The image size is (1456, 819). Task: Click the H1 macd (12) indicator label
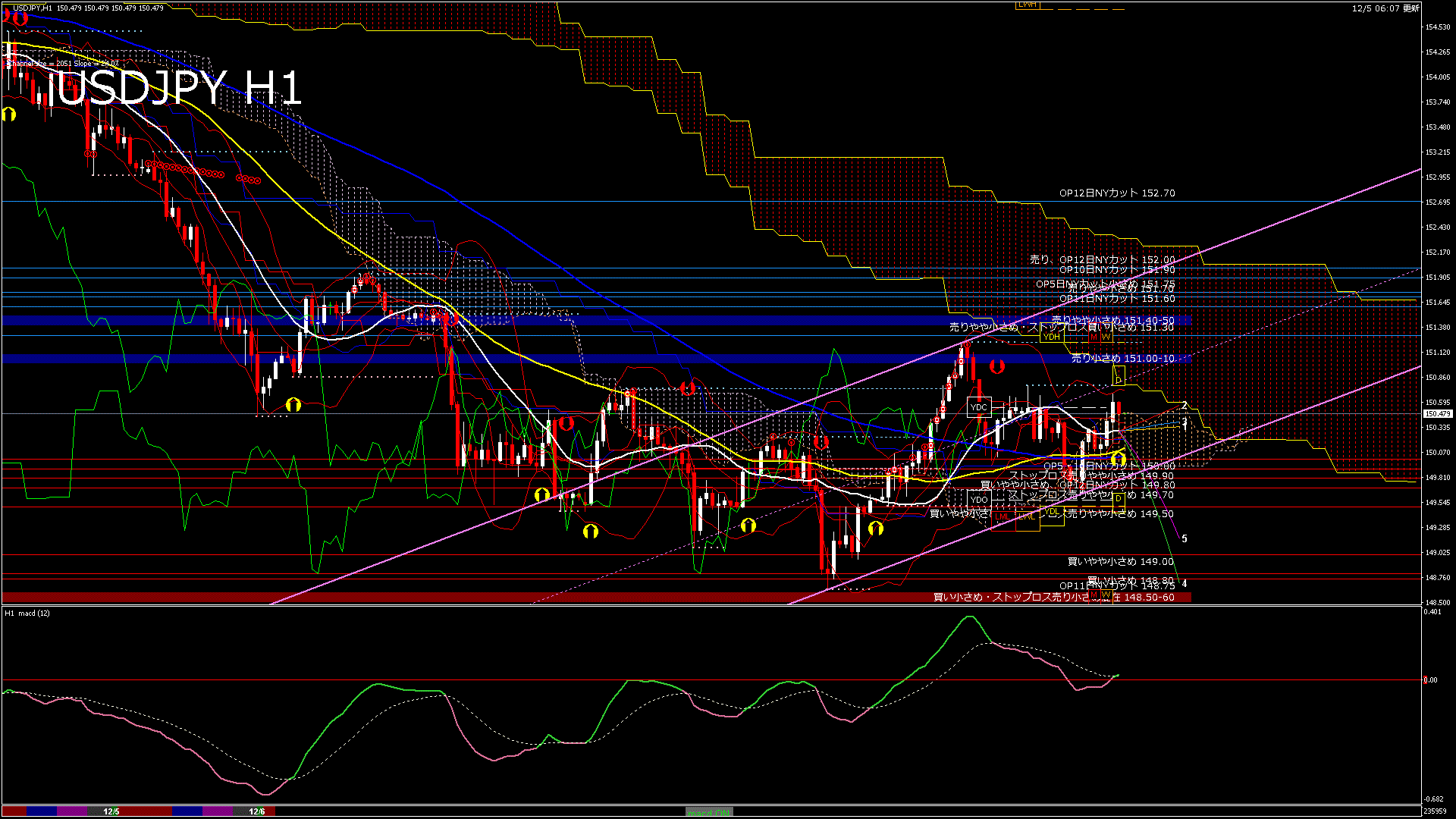pos(27,613)
